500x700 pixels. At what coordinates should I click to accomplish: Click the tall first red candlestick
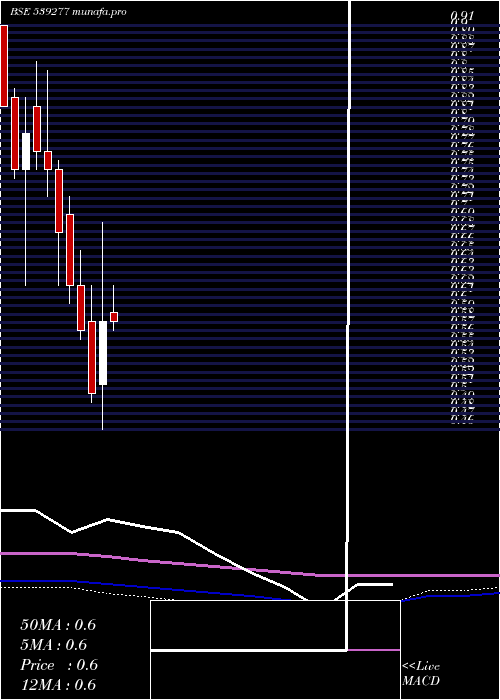pos(4,66)
